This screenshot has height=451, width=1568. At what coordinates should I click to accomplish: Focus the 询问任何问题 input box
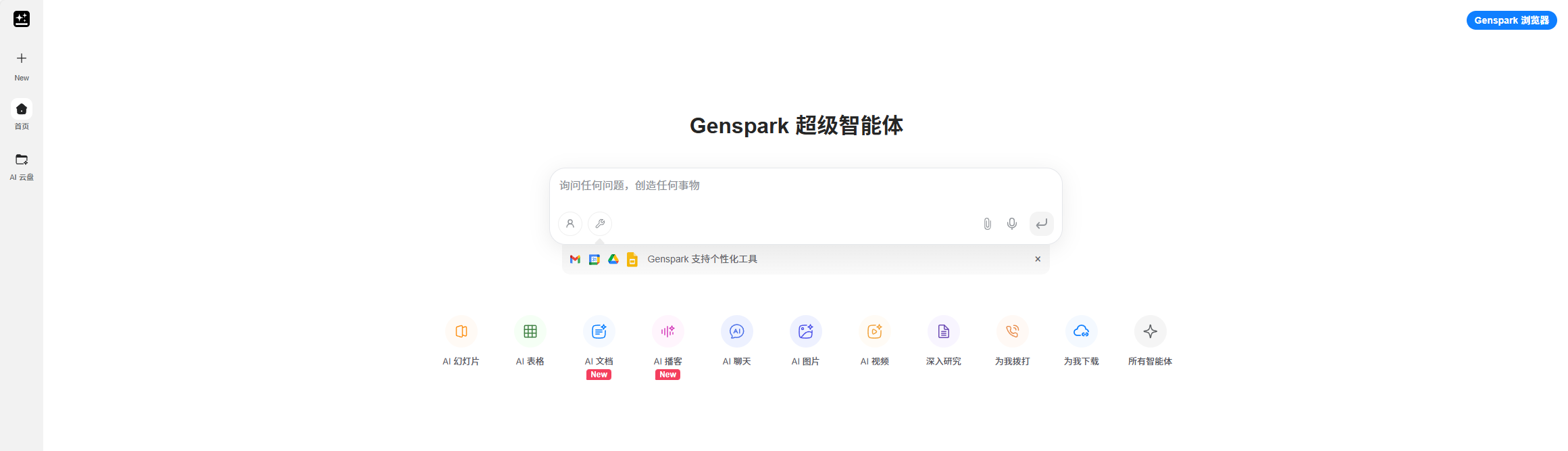[805, 185]
